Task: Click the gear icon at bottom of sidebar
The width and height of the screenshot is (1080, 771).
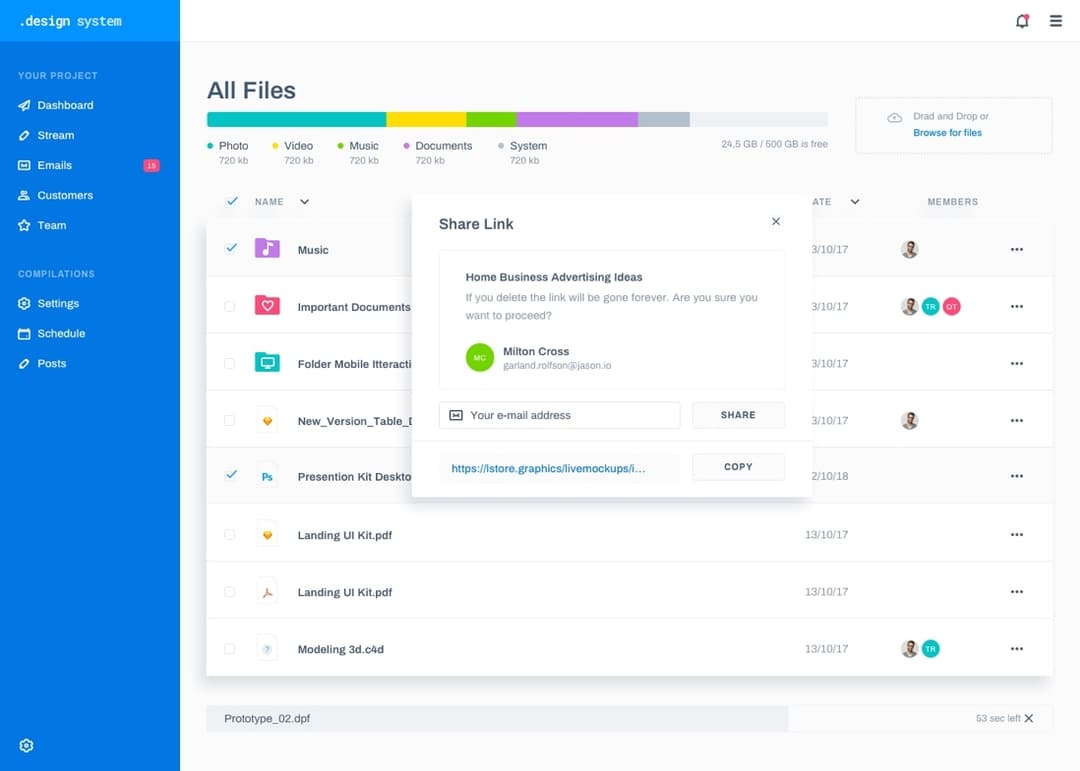Action: pos(26,745)
